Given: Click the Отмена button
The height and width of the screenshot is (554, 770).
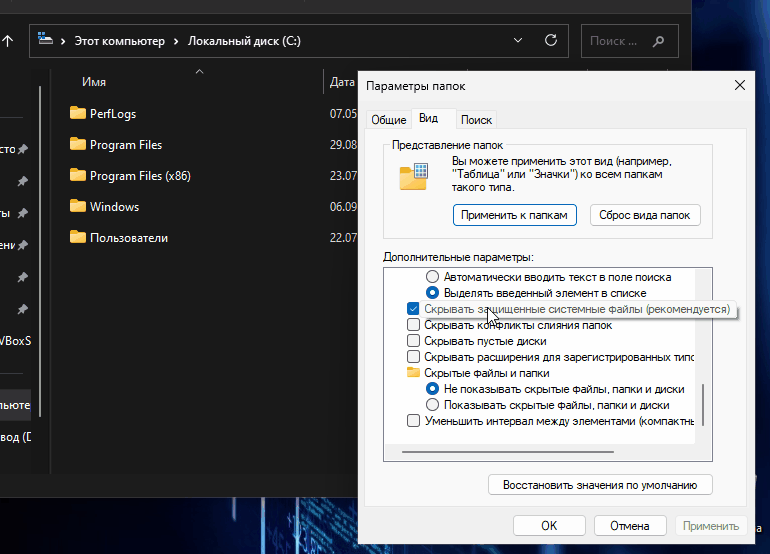Looking at the screenshot, I should point(630,526).
